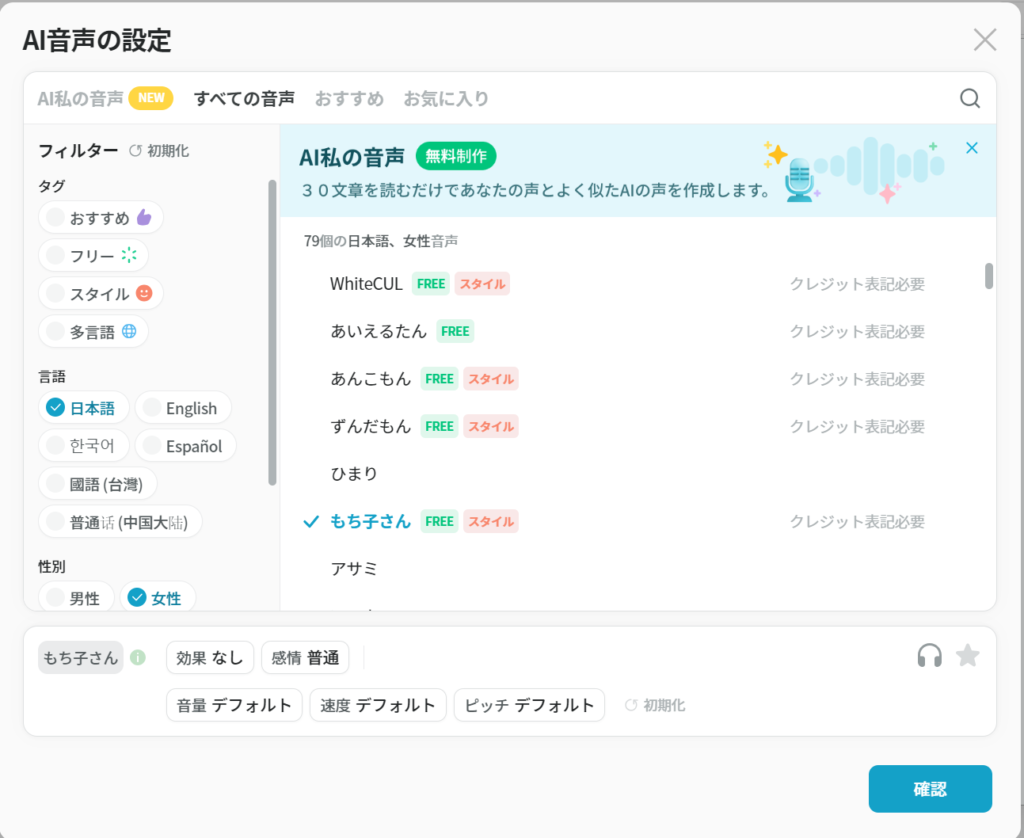This screenshot has width=1024, height=838.
Task: Play voice preview with headphones icon
Action: coord(929,656)
